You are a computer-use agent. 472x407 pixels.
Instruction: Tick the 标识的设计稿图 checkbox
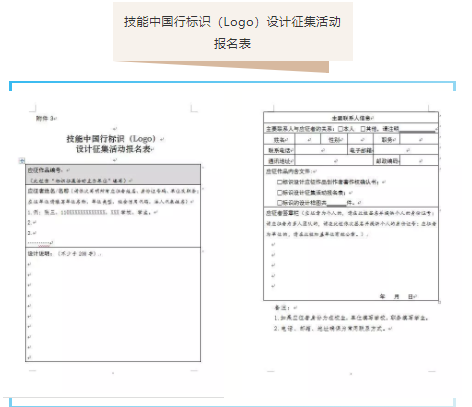click(280, 203)
